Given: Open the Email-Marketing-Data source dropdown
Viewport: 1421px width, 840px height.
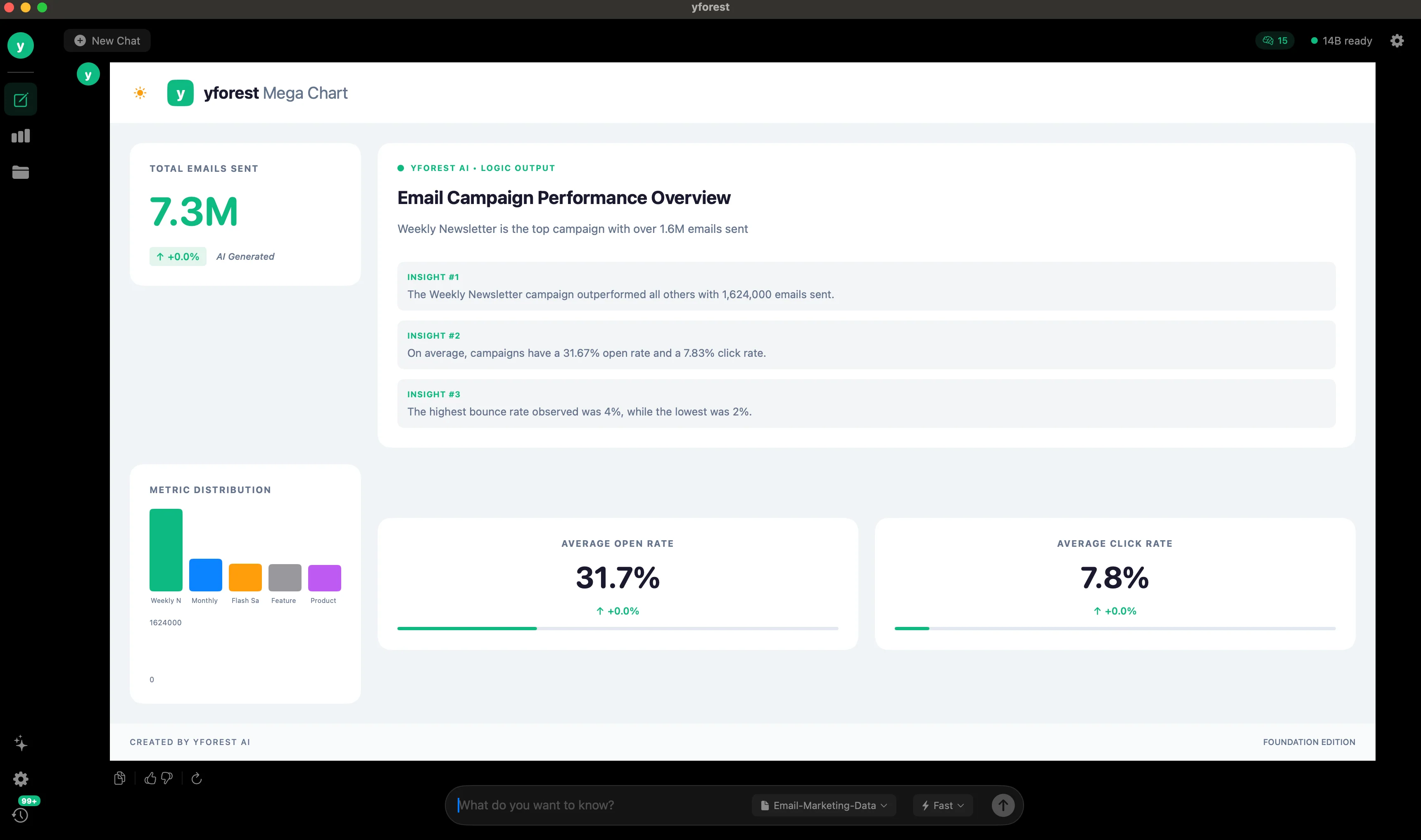Looking at the screenshot, I should 824,805.
